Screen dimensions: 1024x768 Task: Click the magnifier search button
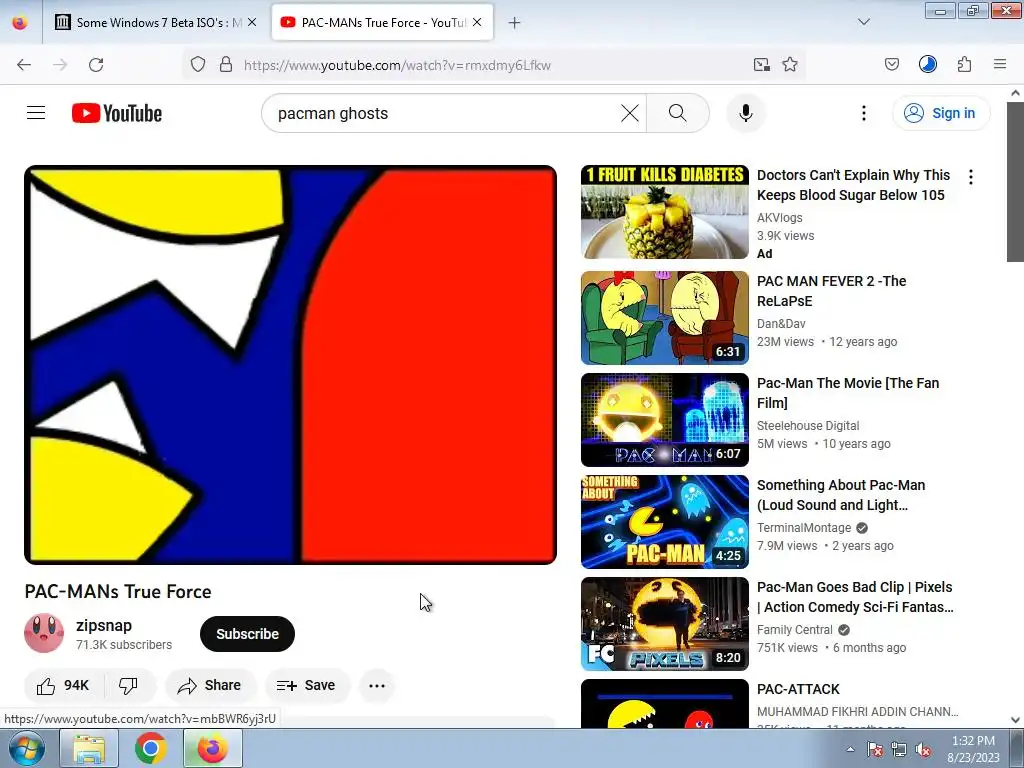678,113
